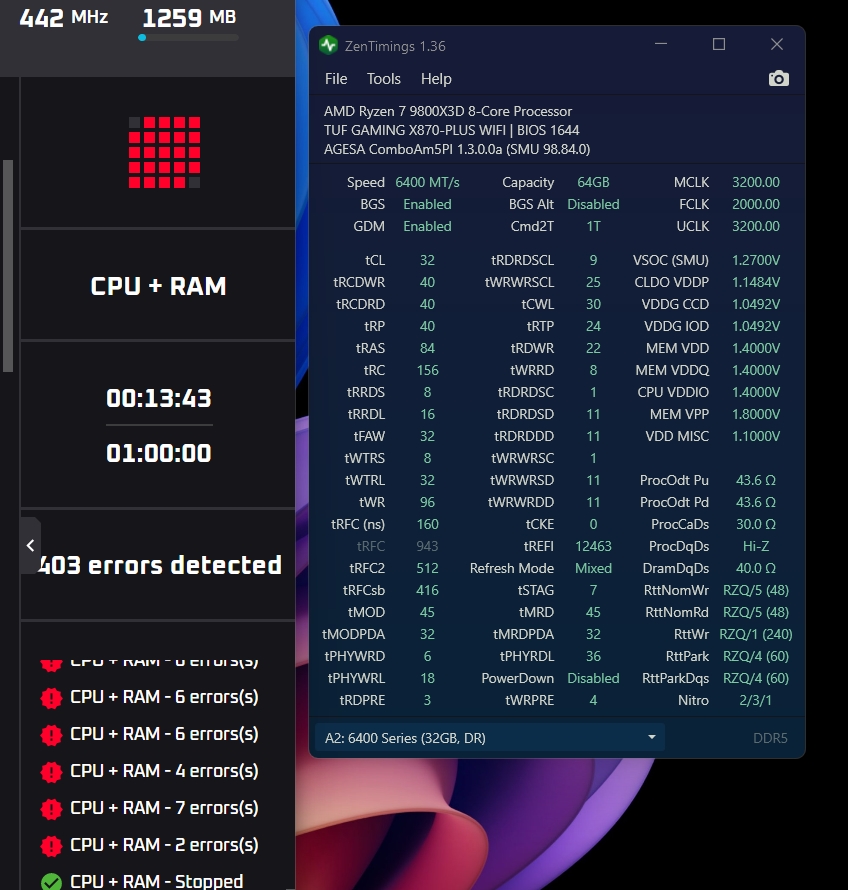Click the red alert icon beside 4 errors entry
The image size is (848, 890).
click(x=51, y=771)
